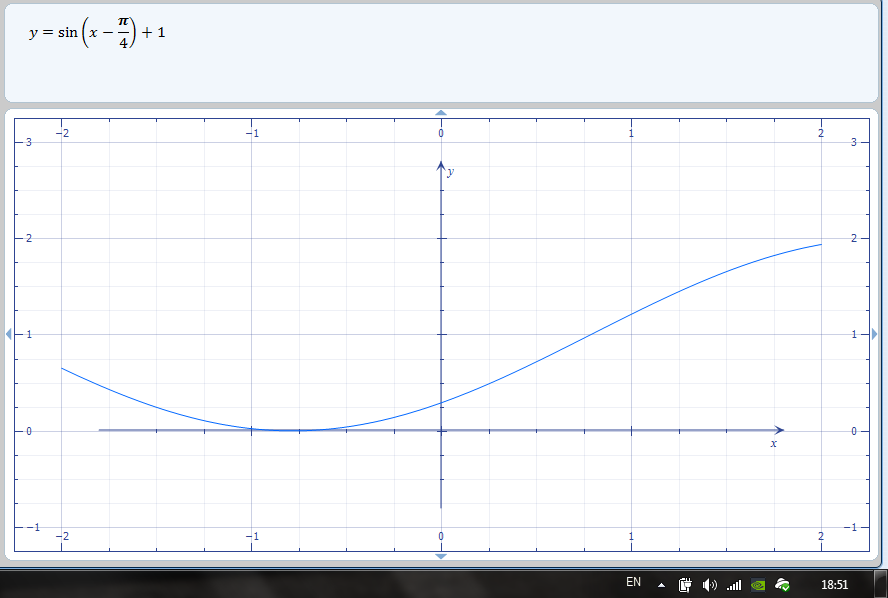Open the tray icon with green checkmark
The width and height of the screenshot is (888, 598).
(782, 585)
